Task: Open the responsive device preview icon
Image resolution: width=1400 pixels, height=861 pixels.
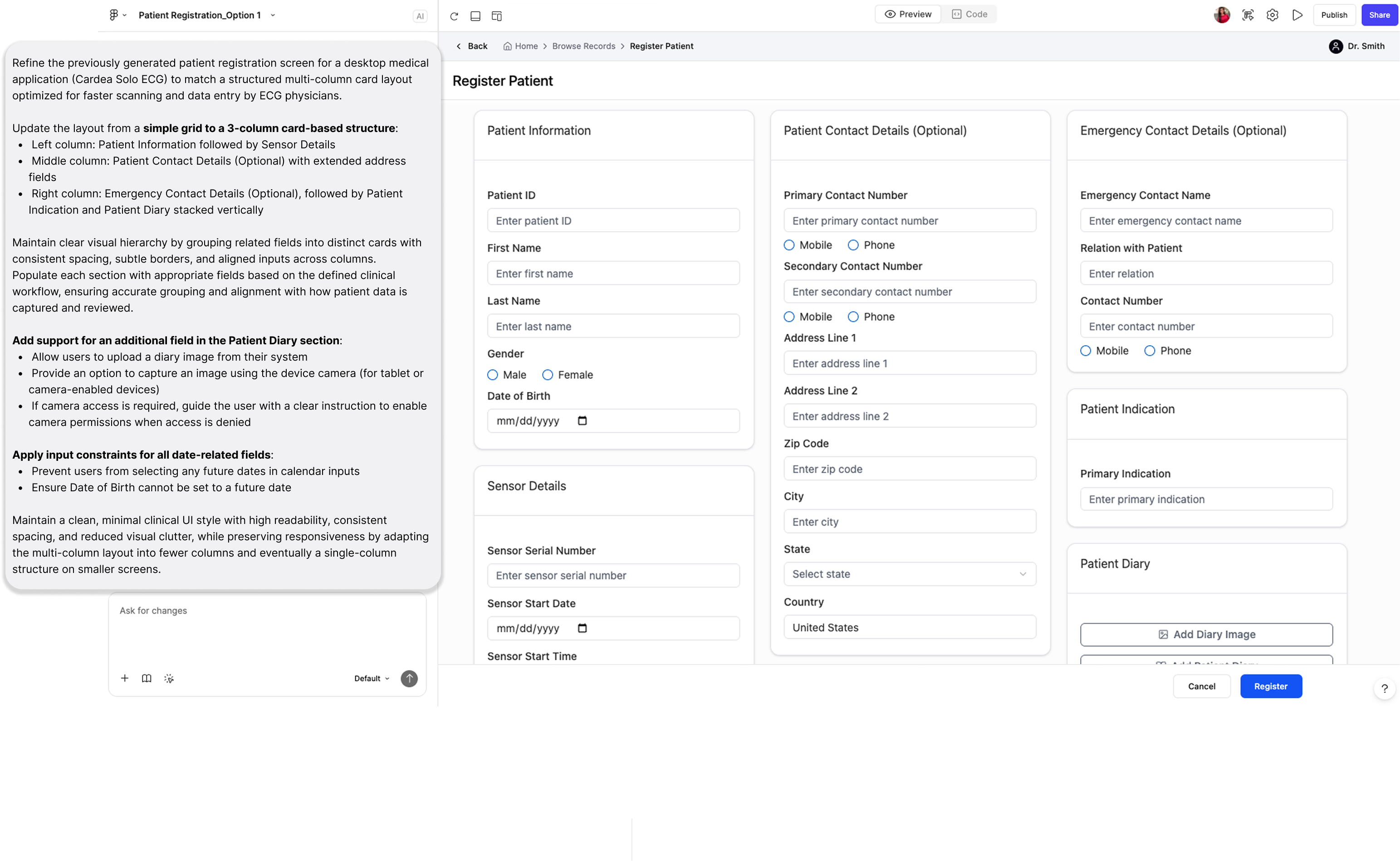Action: 496,16
